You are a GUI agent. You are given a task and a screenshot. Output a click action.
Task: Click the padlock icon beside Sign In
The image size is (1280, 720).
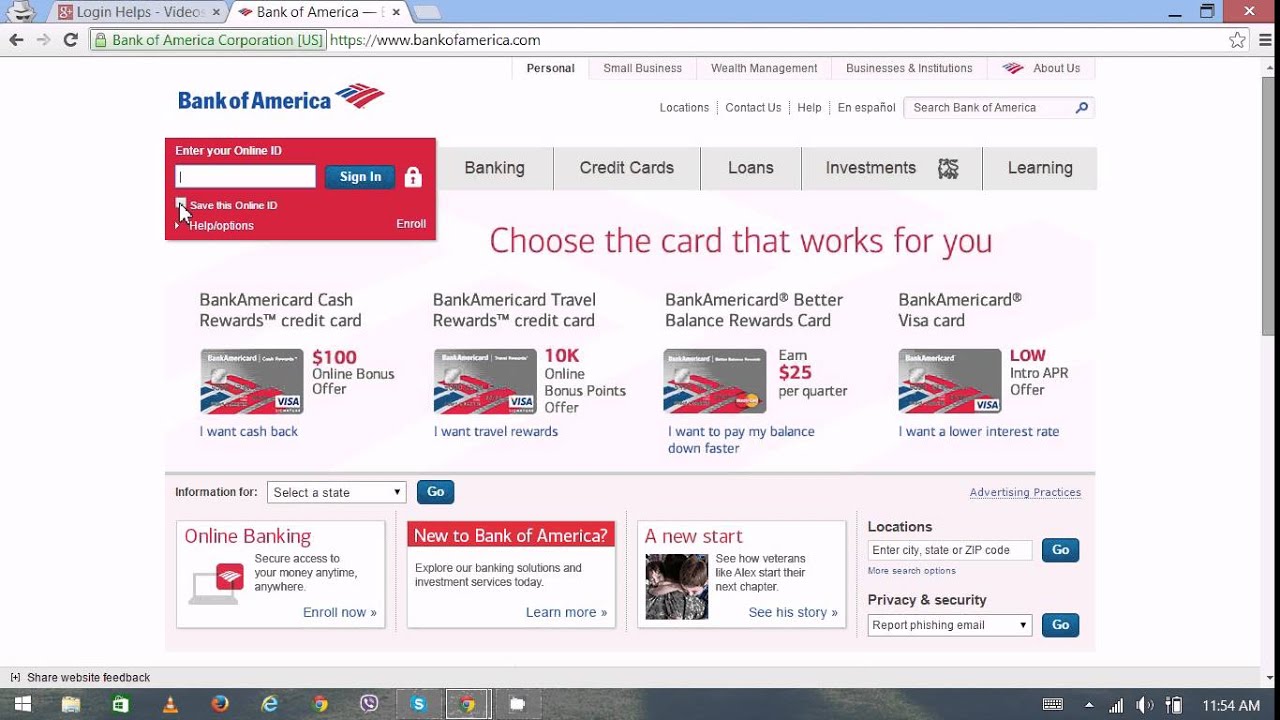pyautogui.click(x=413, y=177)
